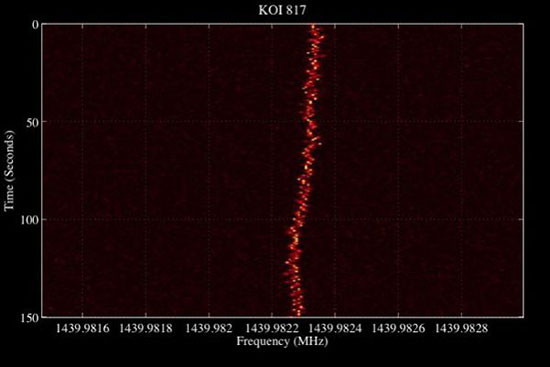The width and height of the screenshot is (550, 367).
Task: Click the signal streak start at 0 seconds
Action: 313,27
